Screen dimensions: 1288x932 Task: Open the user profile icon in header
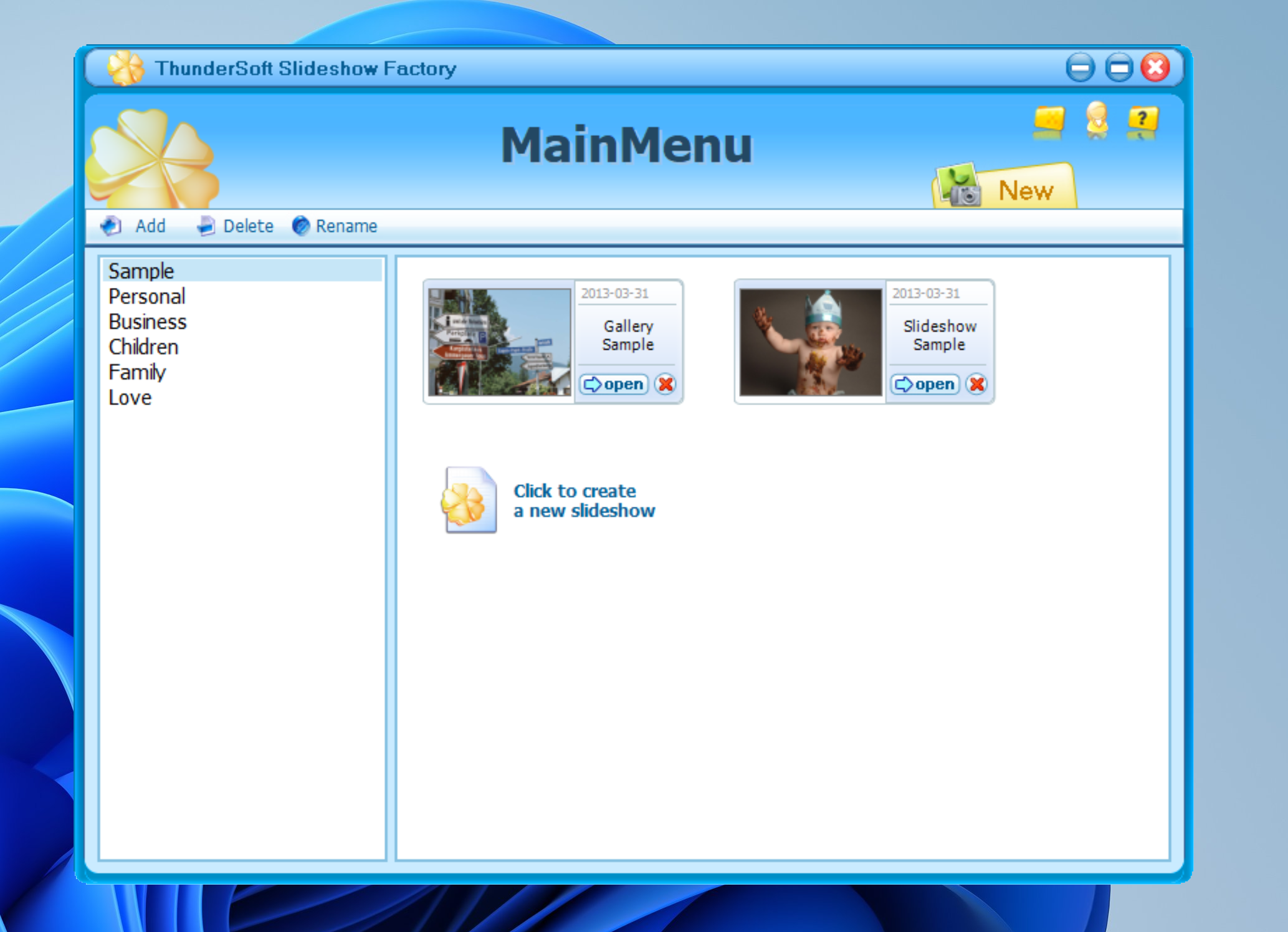click(1097, 118)
